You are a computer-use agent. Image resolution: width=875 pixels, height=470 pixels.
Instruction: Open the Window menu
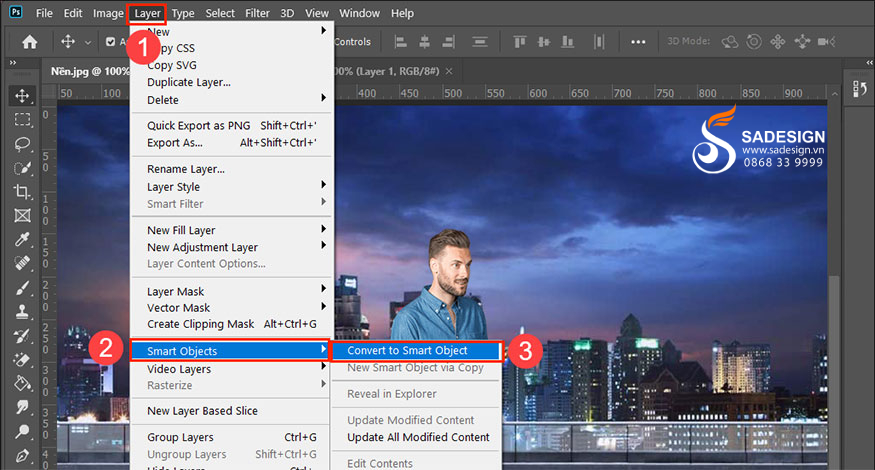(359, 13)
